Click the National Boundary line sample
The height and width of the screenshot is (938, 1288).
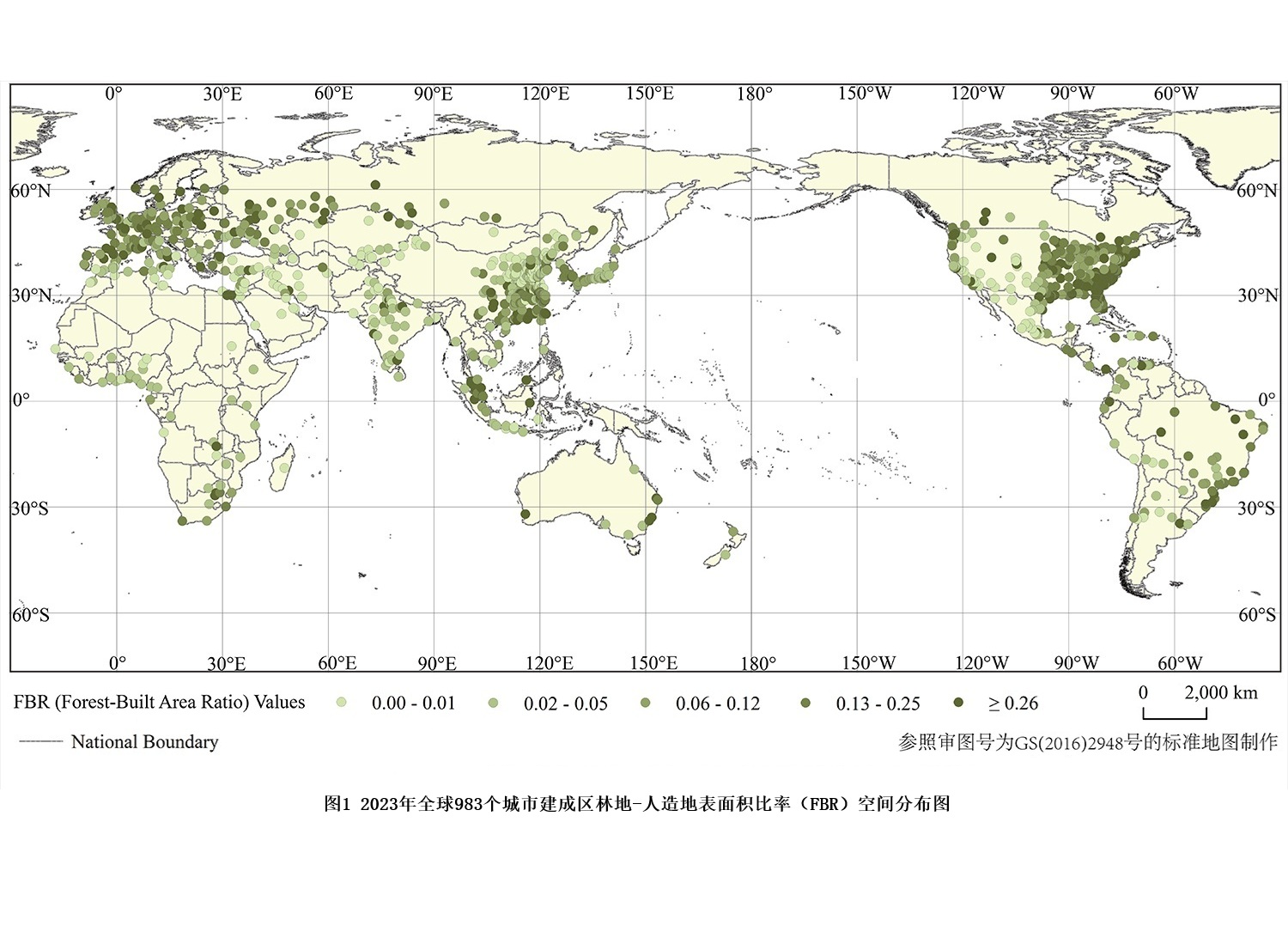40,741
